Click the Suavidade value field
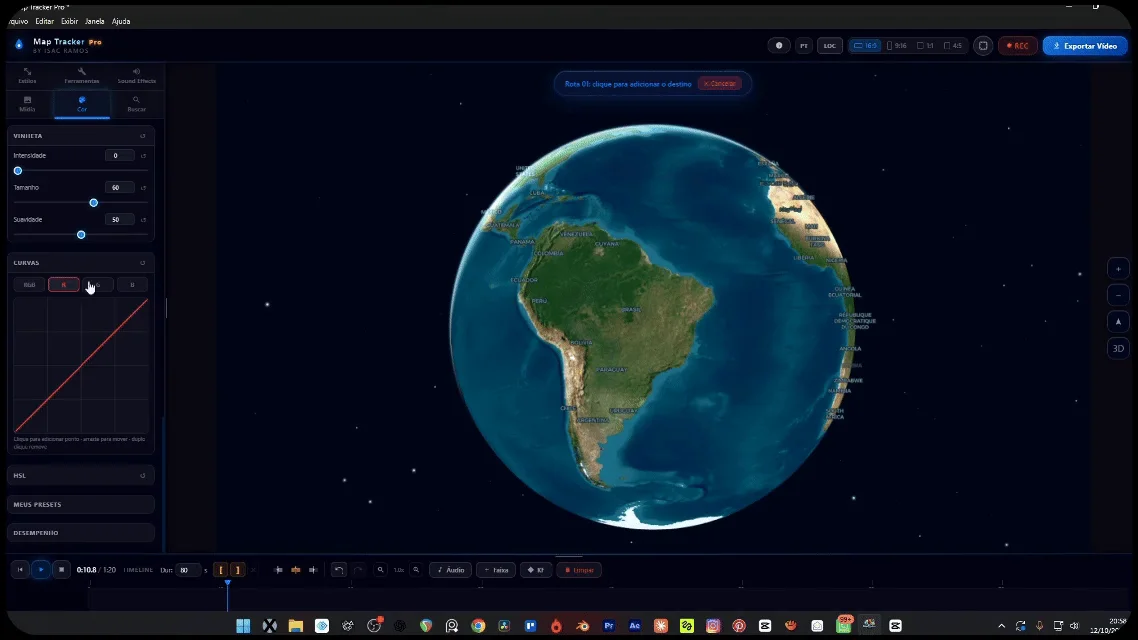1138x640 pixels. [119, 219]
